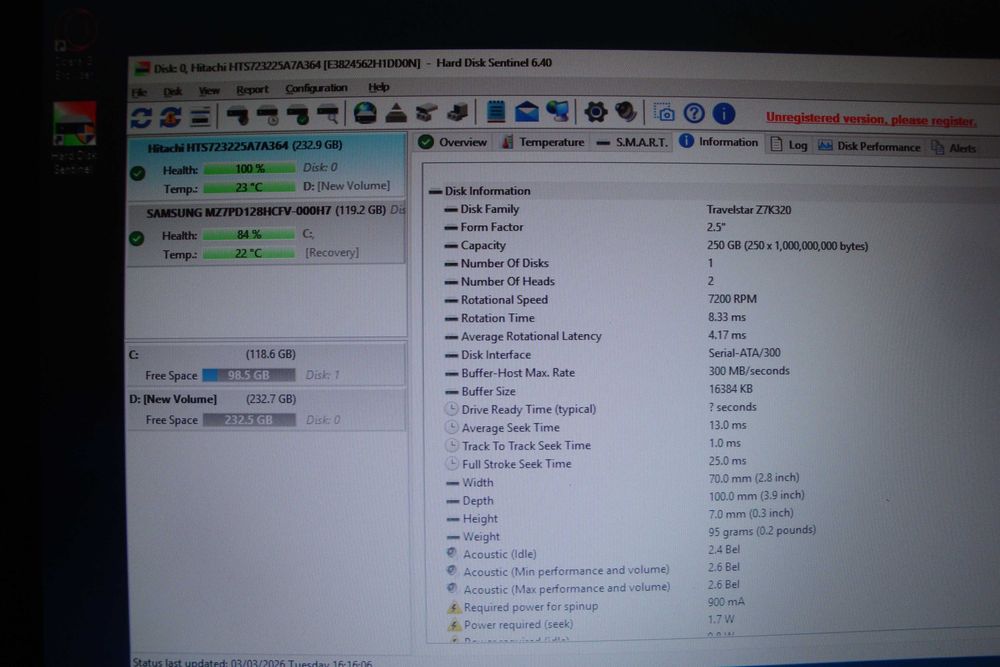Viewport: 1000px width, 667px height.
Task: Click the SAMSUNG 22 °C temperature bar
Action: pyautogui.click(x=249, y=254)
